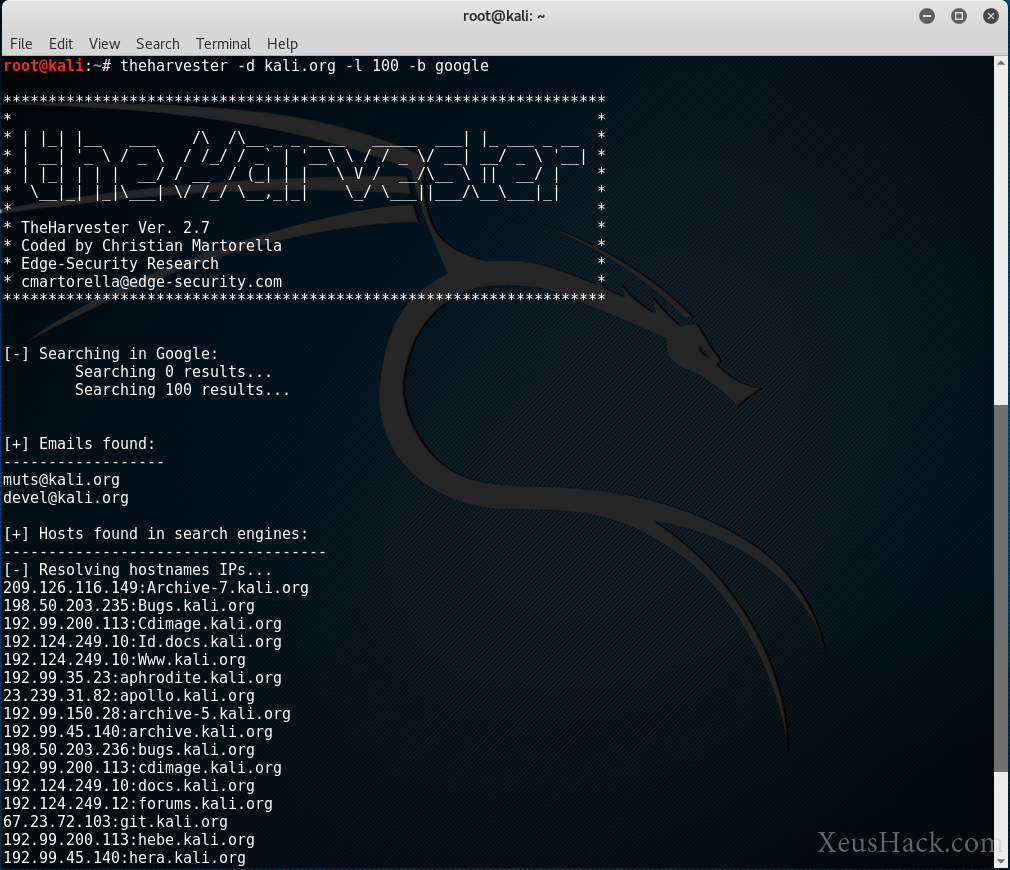Open the Terminal menu

(x=223, y=44)
